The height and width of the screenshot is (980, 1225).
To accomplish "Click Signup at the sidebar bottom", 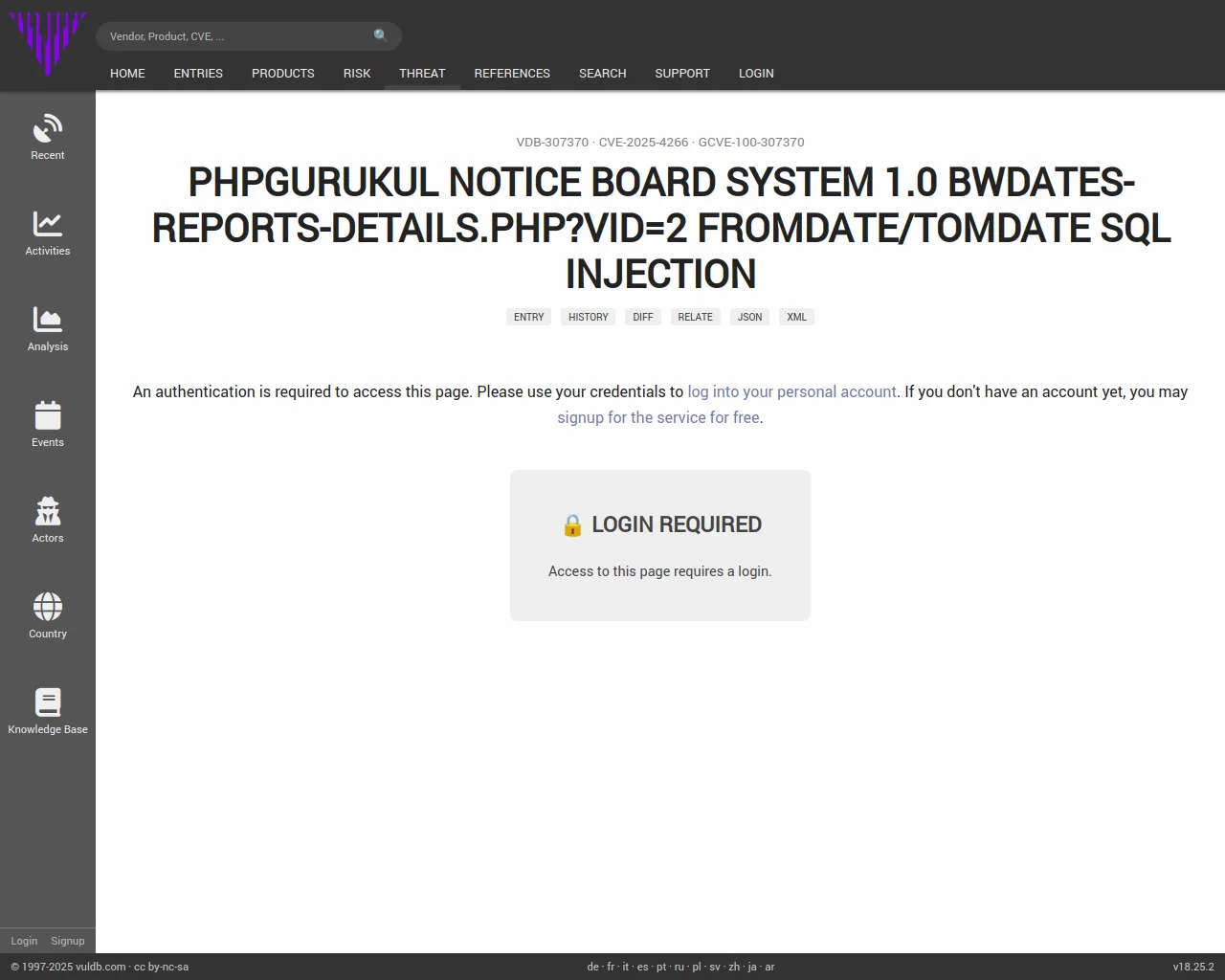I will point(68,941).
